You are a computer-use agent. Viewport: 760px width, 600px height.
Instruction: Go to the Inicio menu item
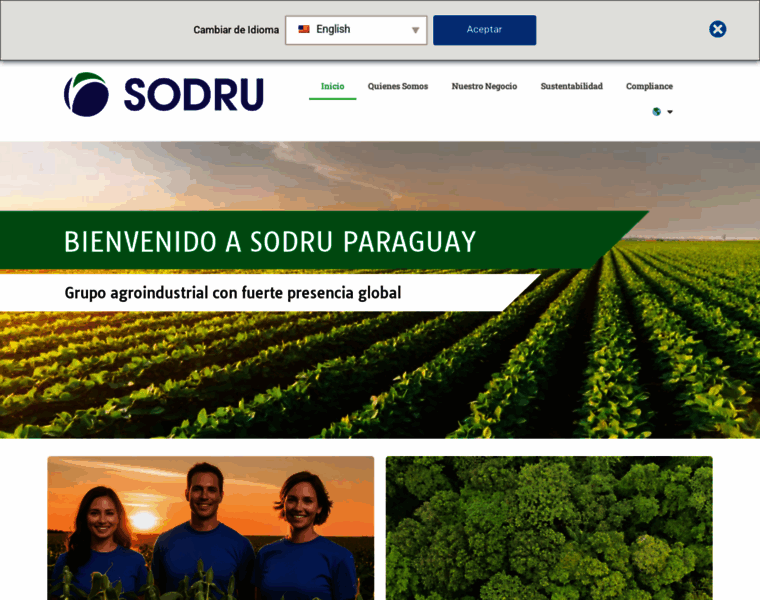pyautogui.click(x=332, y=86)
